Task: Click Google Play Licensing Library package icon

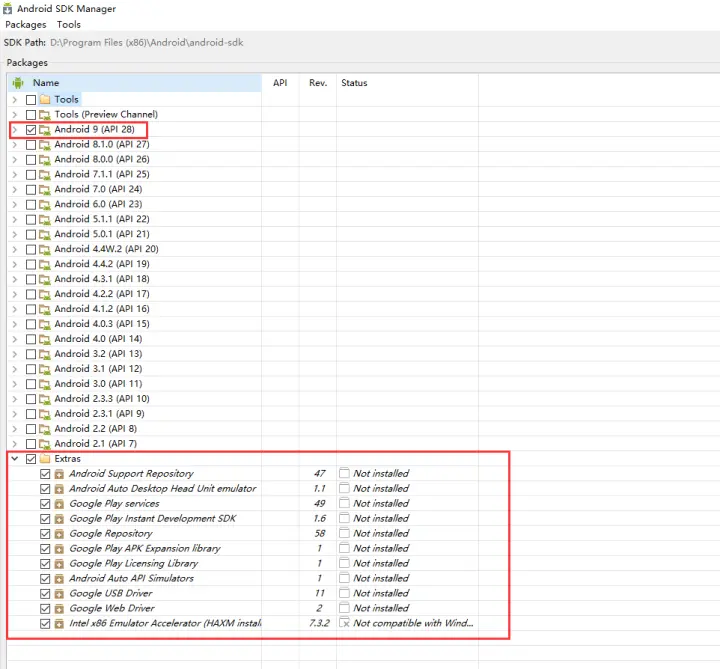Action: pyautogui.click(x=59, y=564)
